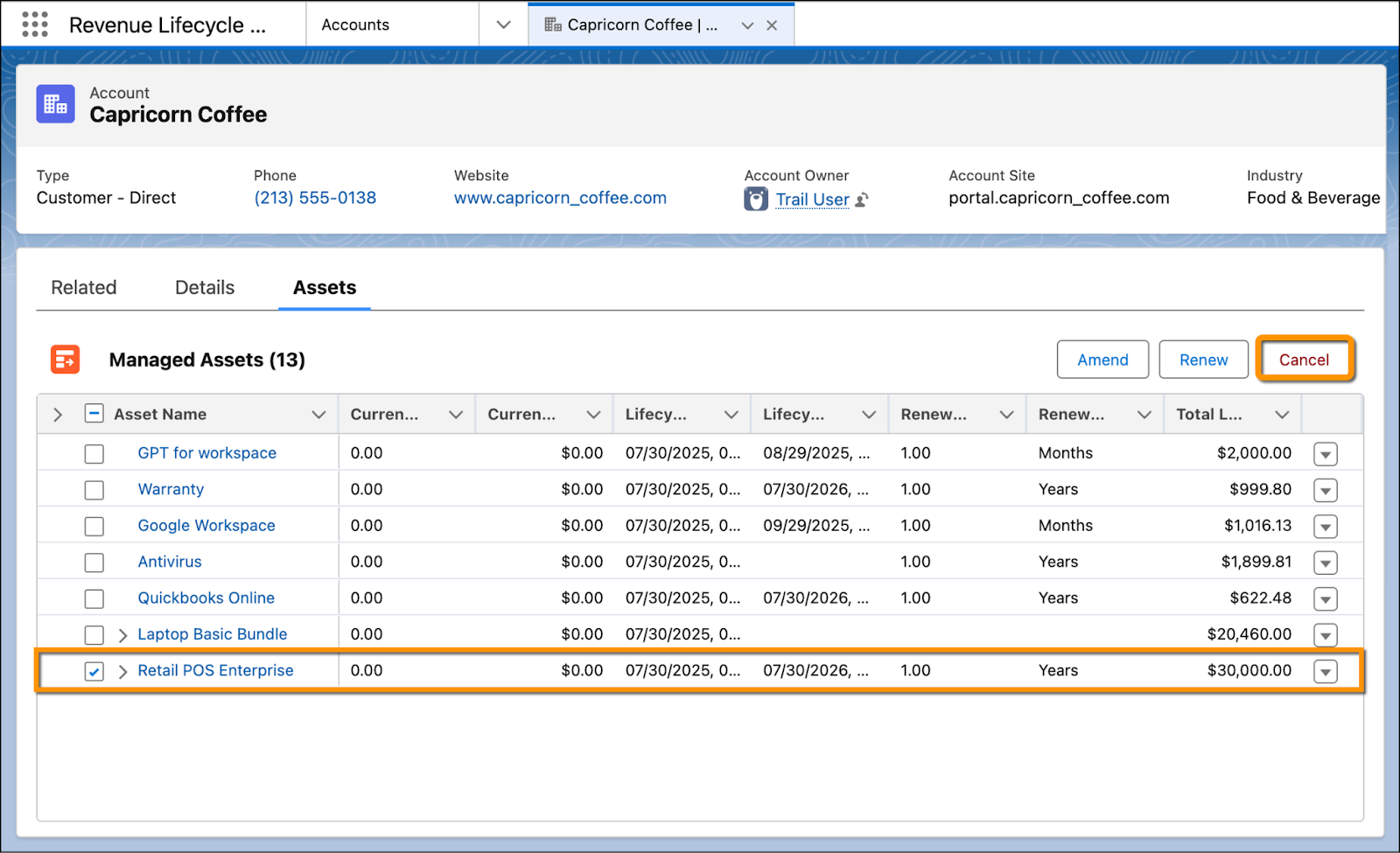Screen dimensions: 1400x853
Task: Close the Capricorn Coffee workspace tab
Action: (x=772, y=25)
